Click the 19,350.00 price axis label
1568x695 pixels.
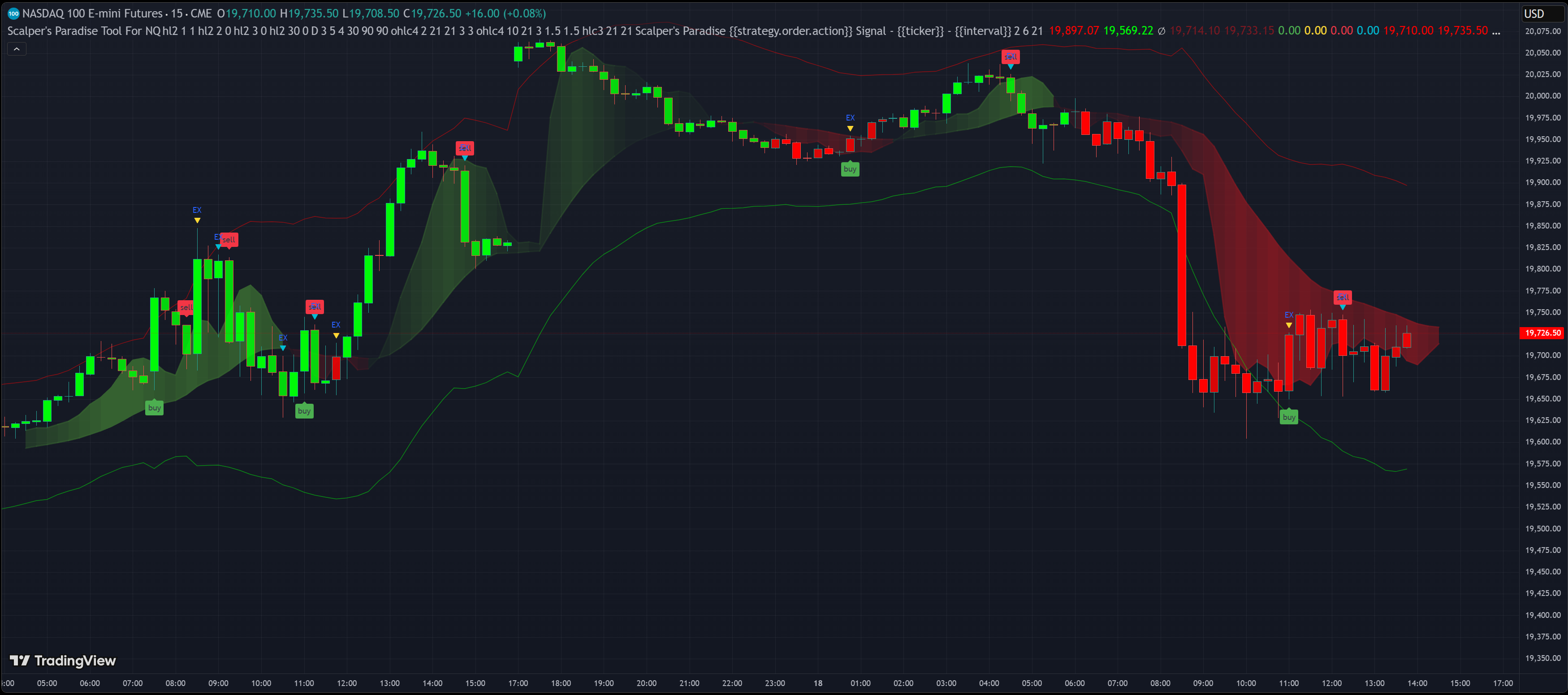pyautogui.click(x=1542, y=658)
